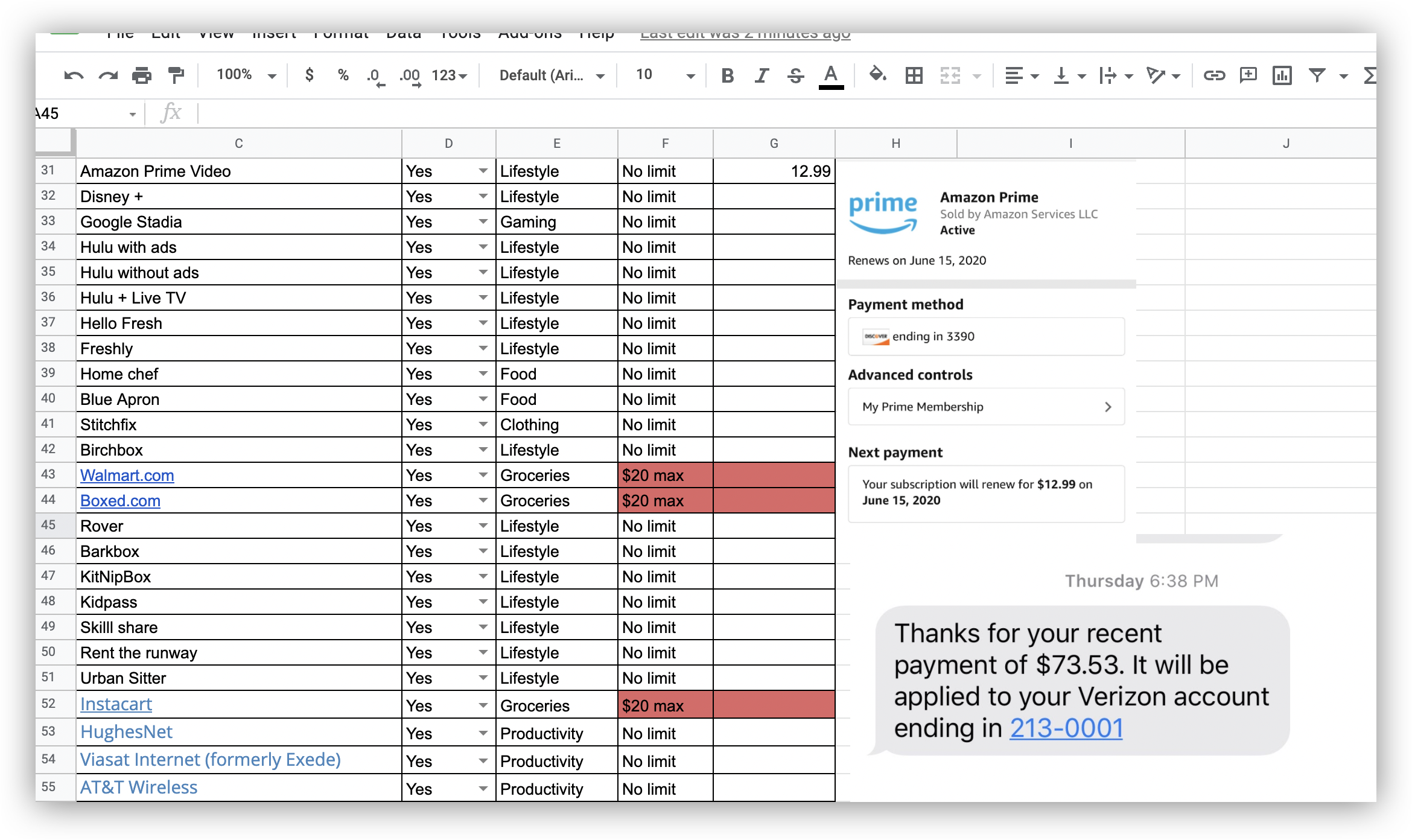Format as currency with dollar icon

pos(309,75)
